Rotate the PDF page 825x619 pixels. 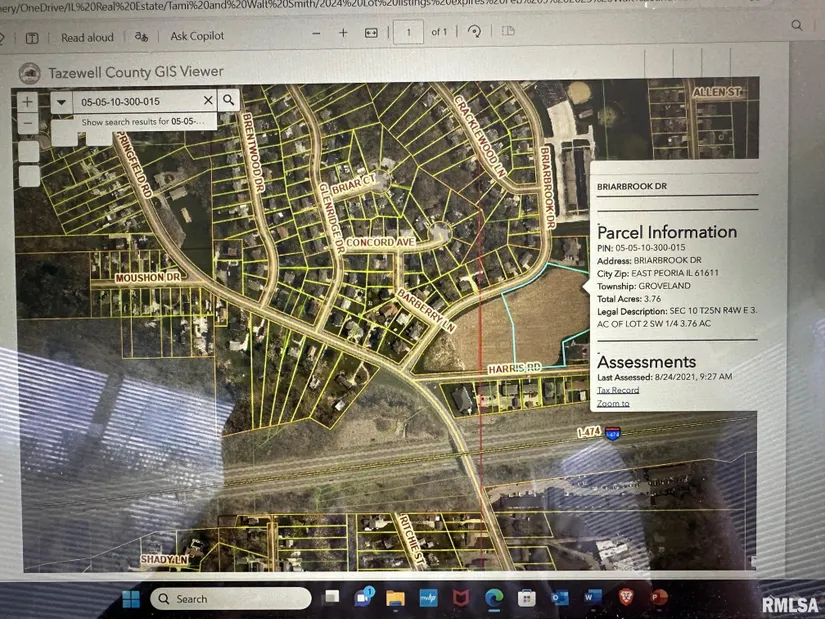click(x=475, y=32)
